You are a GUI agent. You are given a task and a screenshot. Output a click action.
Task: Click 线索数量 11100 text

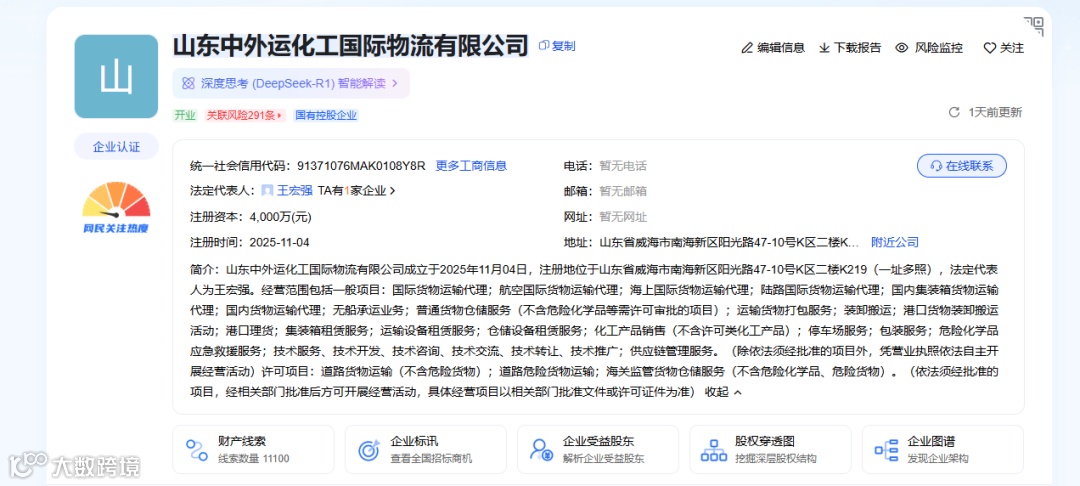[254, 459]
